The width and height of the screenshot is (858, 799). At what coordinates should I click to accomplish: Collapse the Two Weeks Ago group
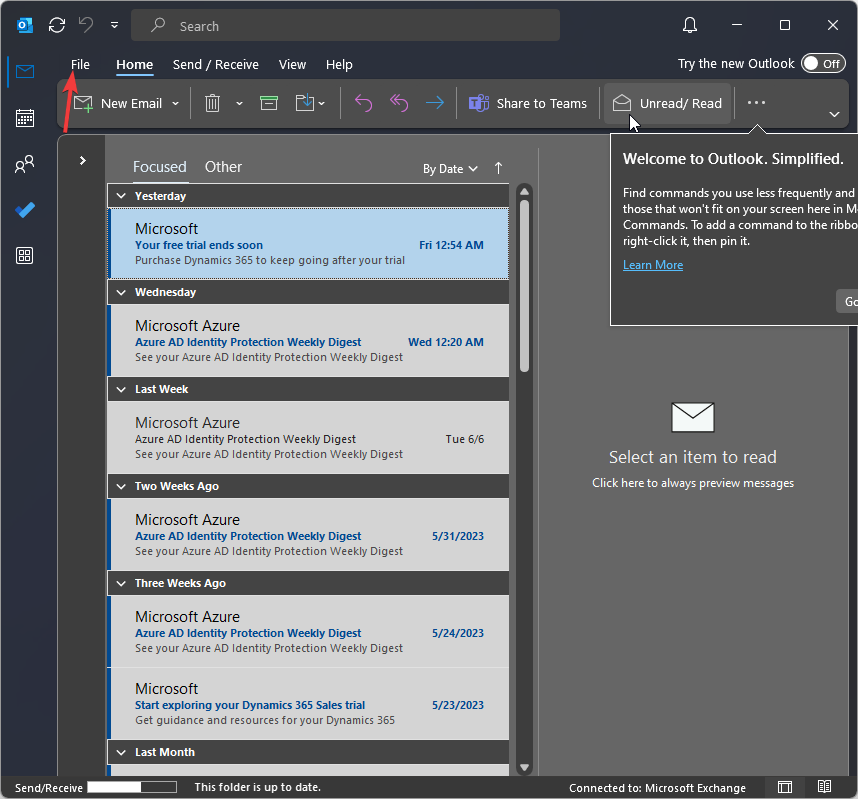(121, 486)
